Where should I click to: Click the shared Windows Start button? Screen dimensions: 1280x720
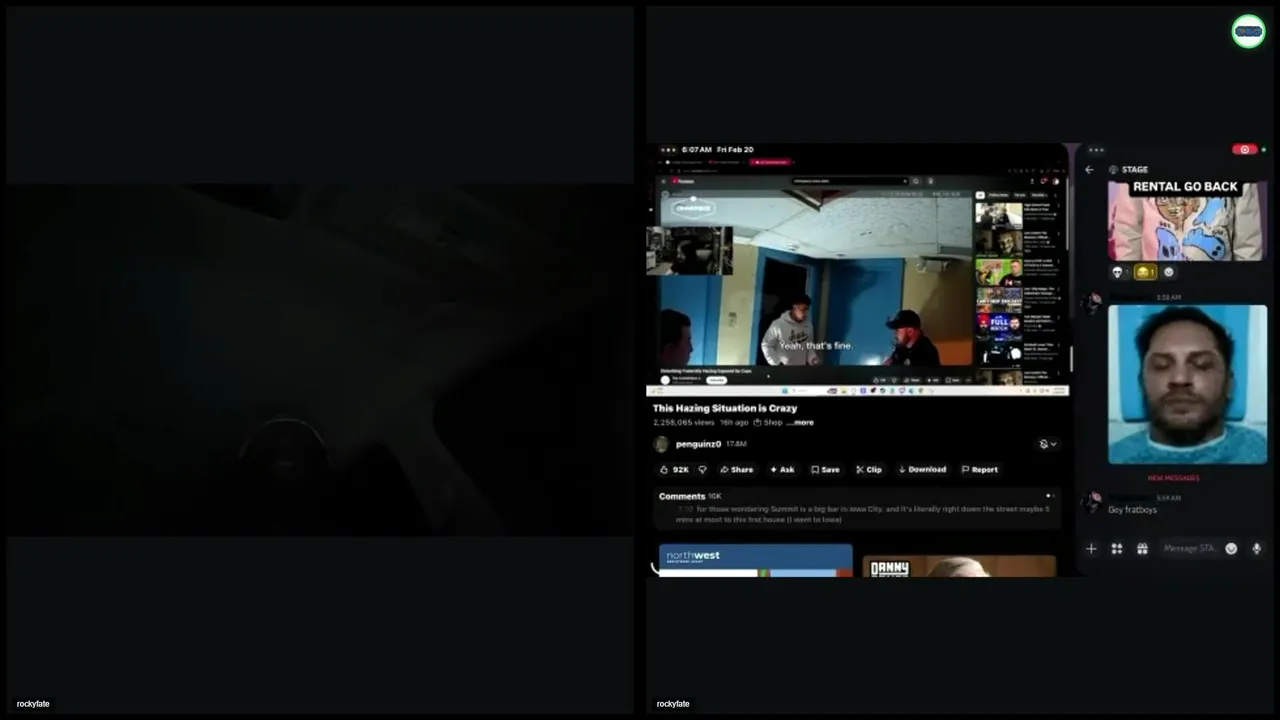pyautogui.click(x=785, y=391)
